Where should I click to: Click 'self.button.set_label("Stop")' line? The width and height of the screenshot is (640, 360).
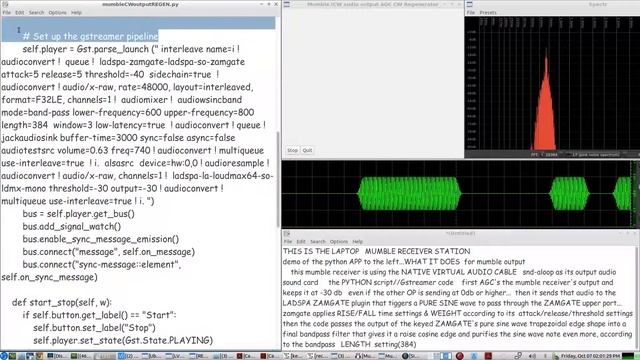point(94,327)
